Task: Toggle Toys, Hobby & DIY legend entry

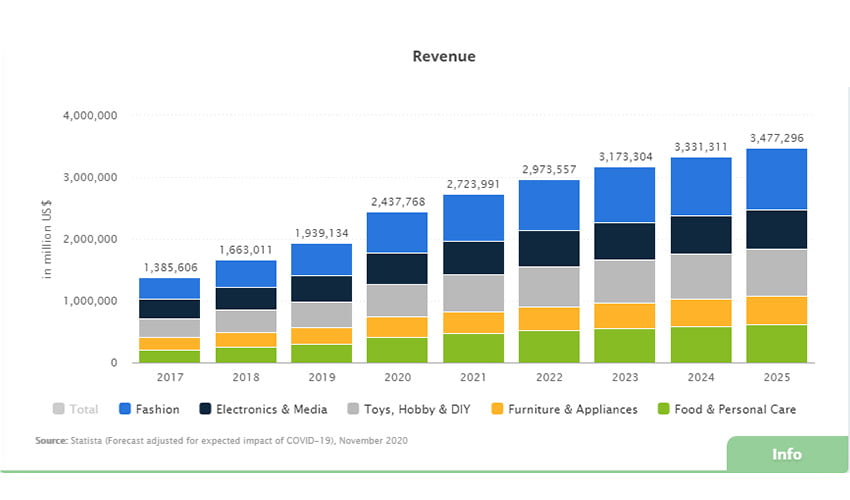Action: click(x=409, y=409)
